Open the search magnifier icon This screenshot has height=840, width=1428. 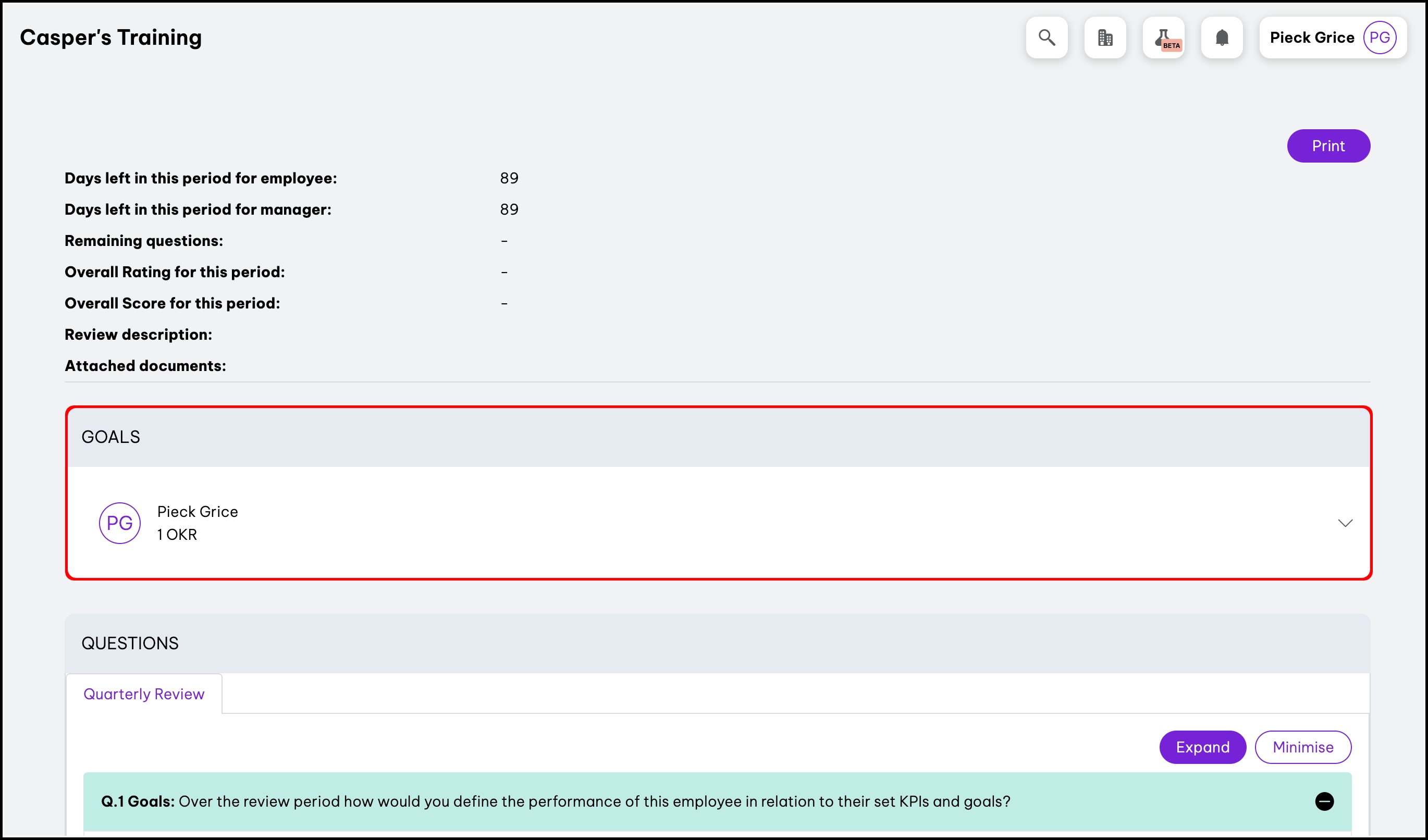click(1046, 38)
